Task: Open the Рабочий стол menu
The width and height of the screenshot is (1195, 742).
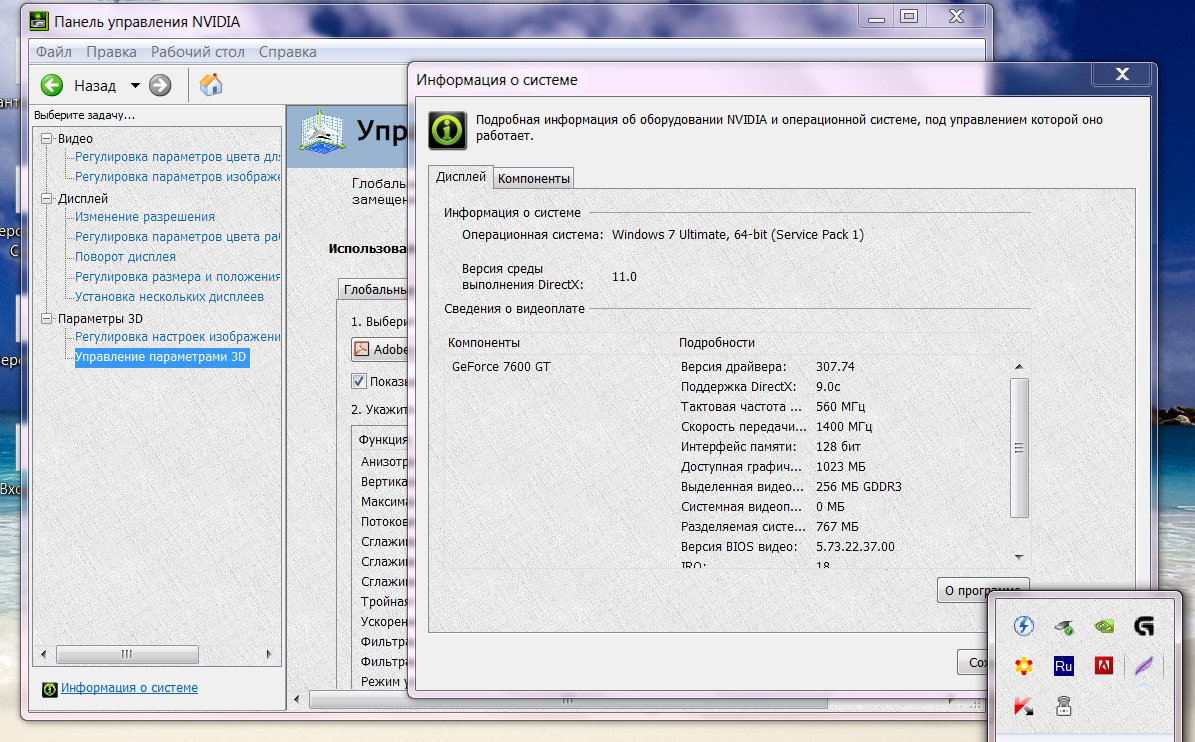Action: 198,52
